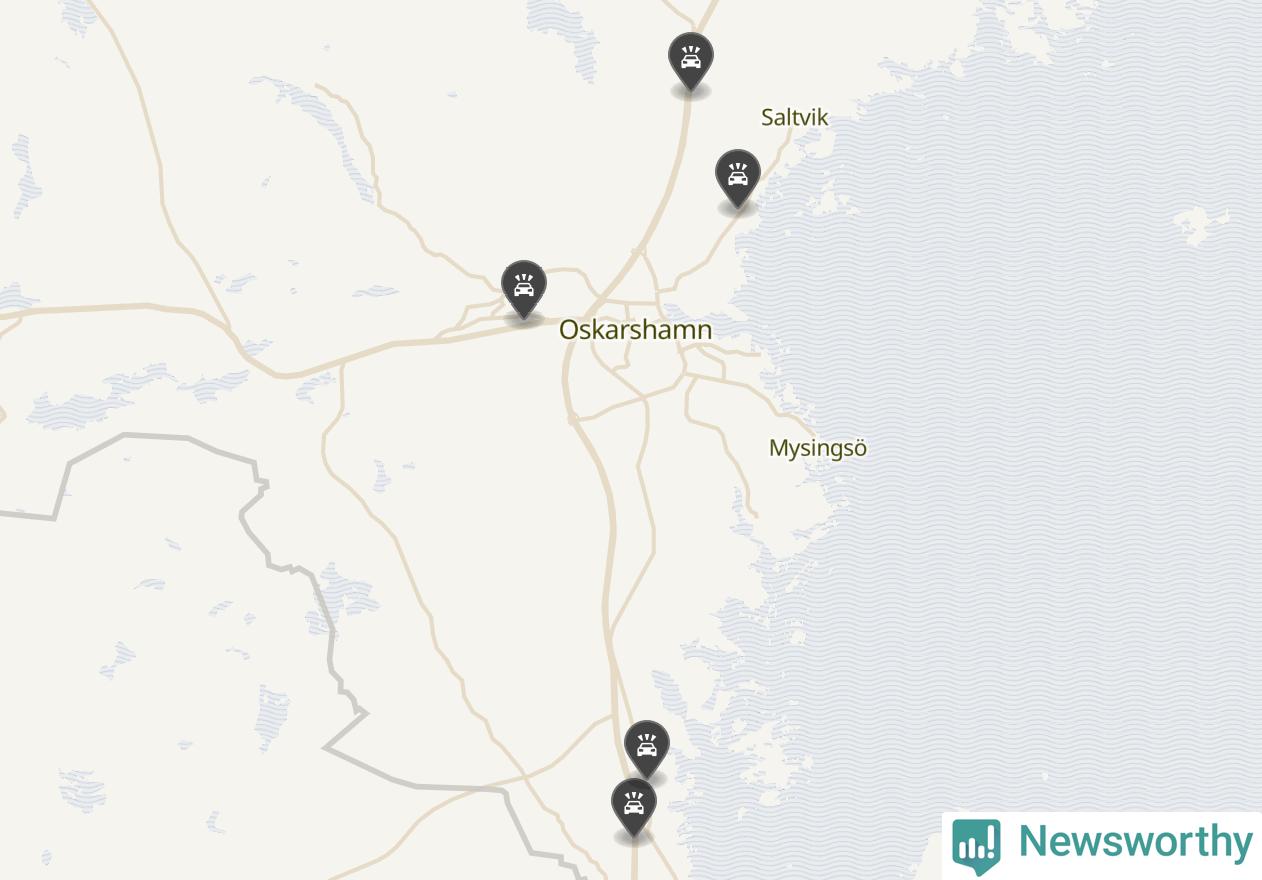This screenshot has height=880, width=1262.
Task: Open the Newsworthy text link
Action: tap(1135, 842)
